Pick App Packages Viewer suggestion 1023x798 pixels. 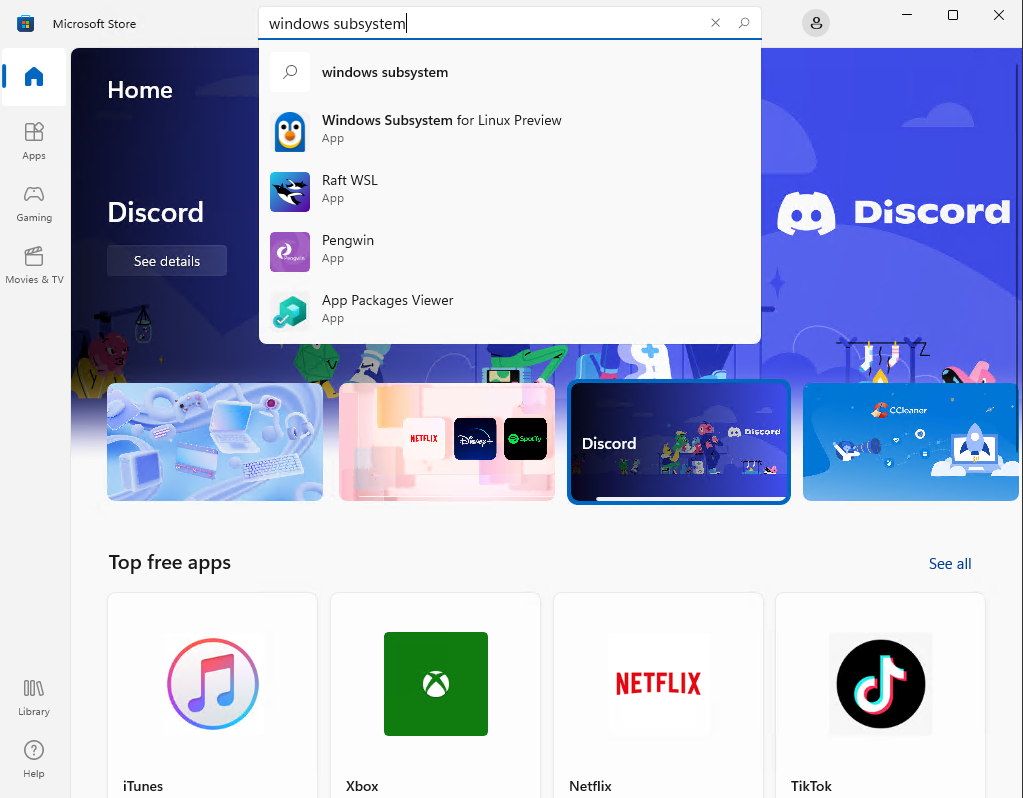pos(387,309)
